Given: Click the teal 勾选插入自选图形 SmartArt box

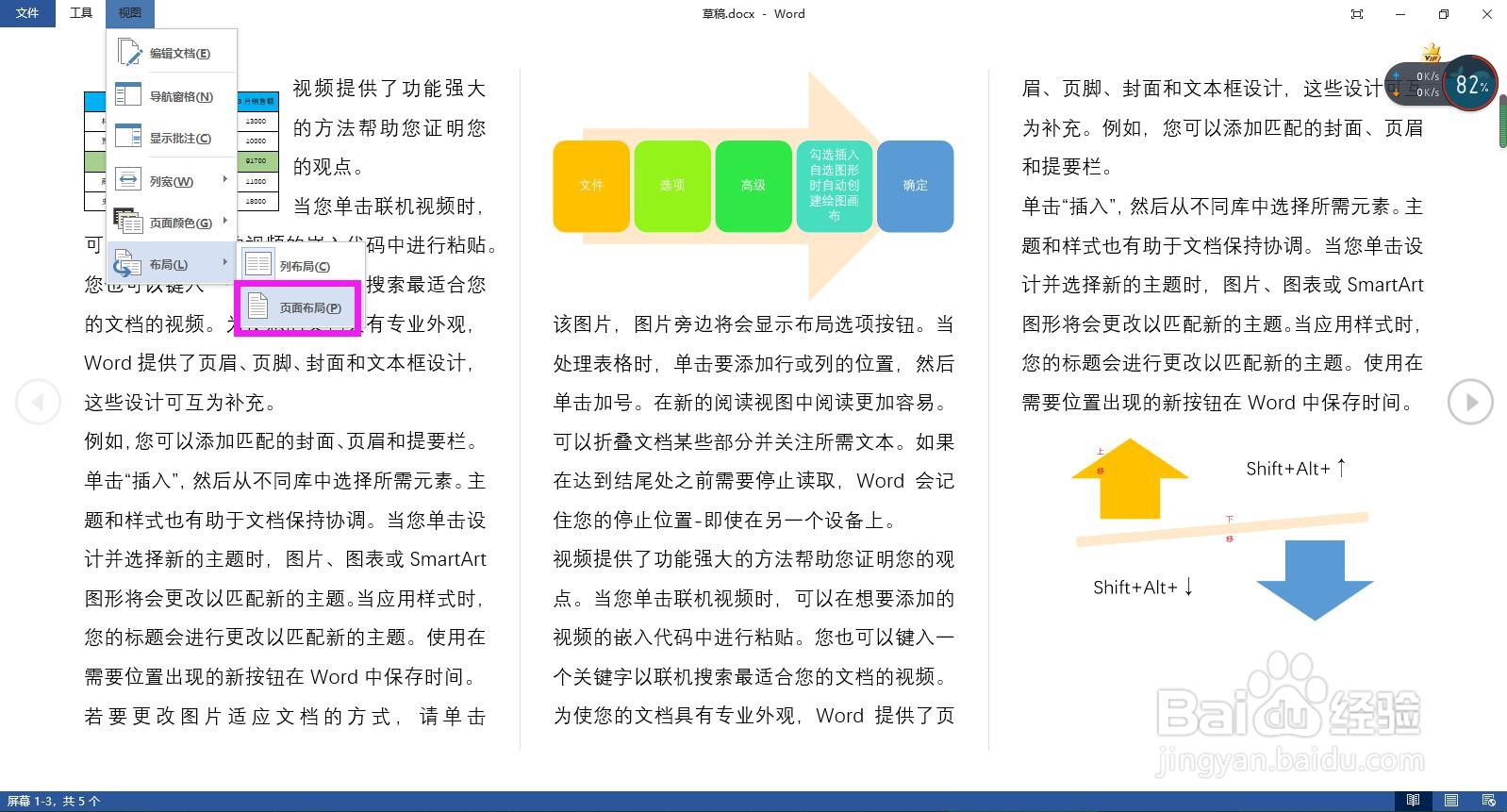Looking at the screenshot, I should [835, 186].
